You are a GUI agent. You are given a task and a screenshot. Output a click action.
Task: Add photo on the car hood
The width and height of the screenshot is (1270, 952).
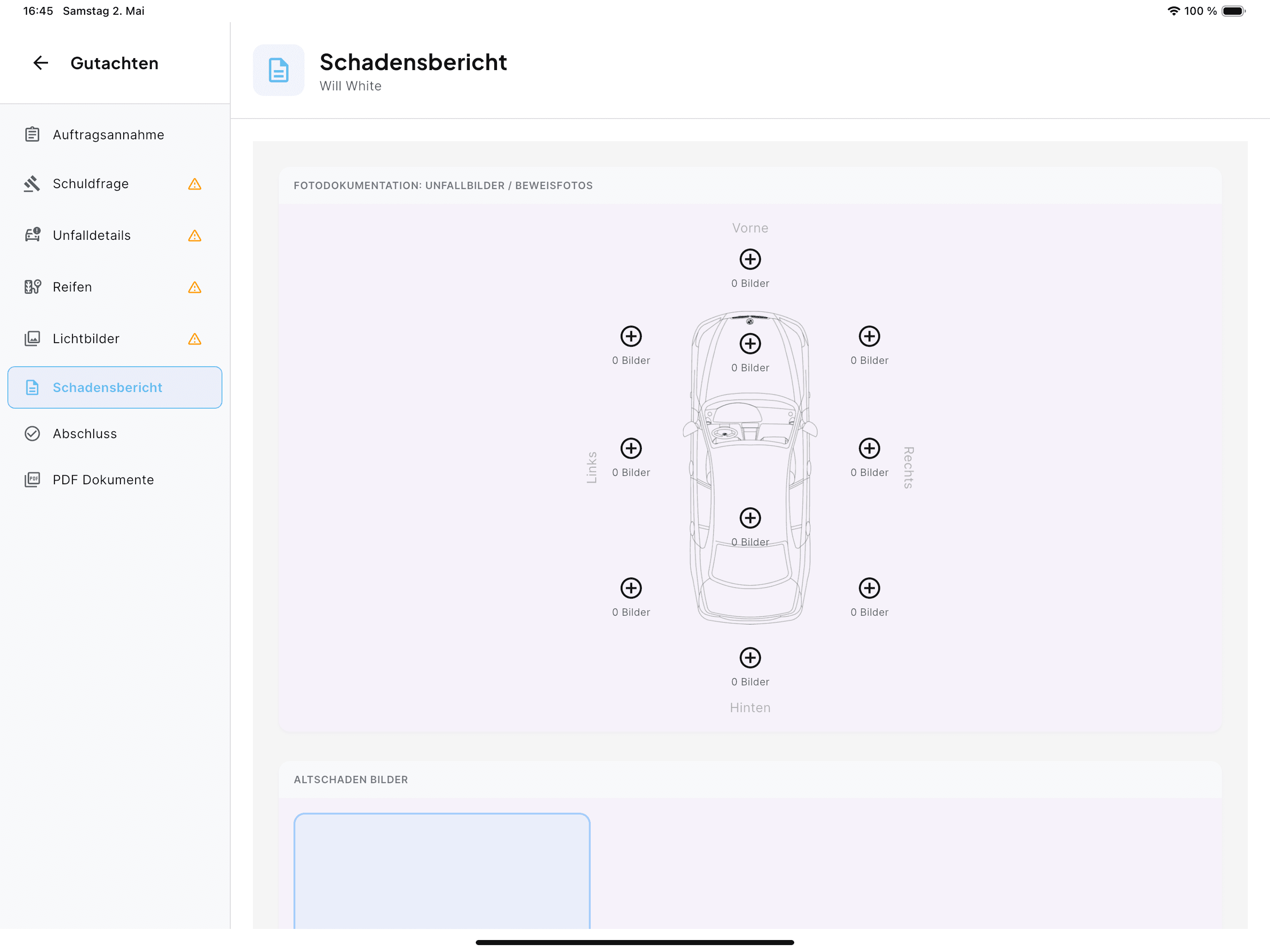point(750,344)
